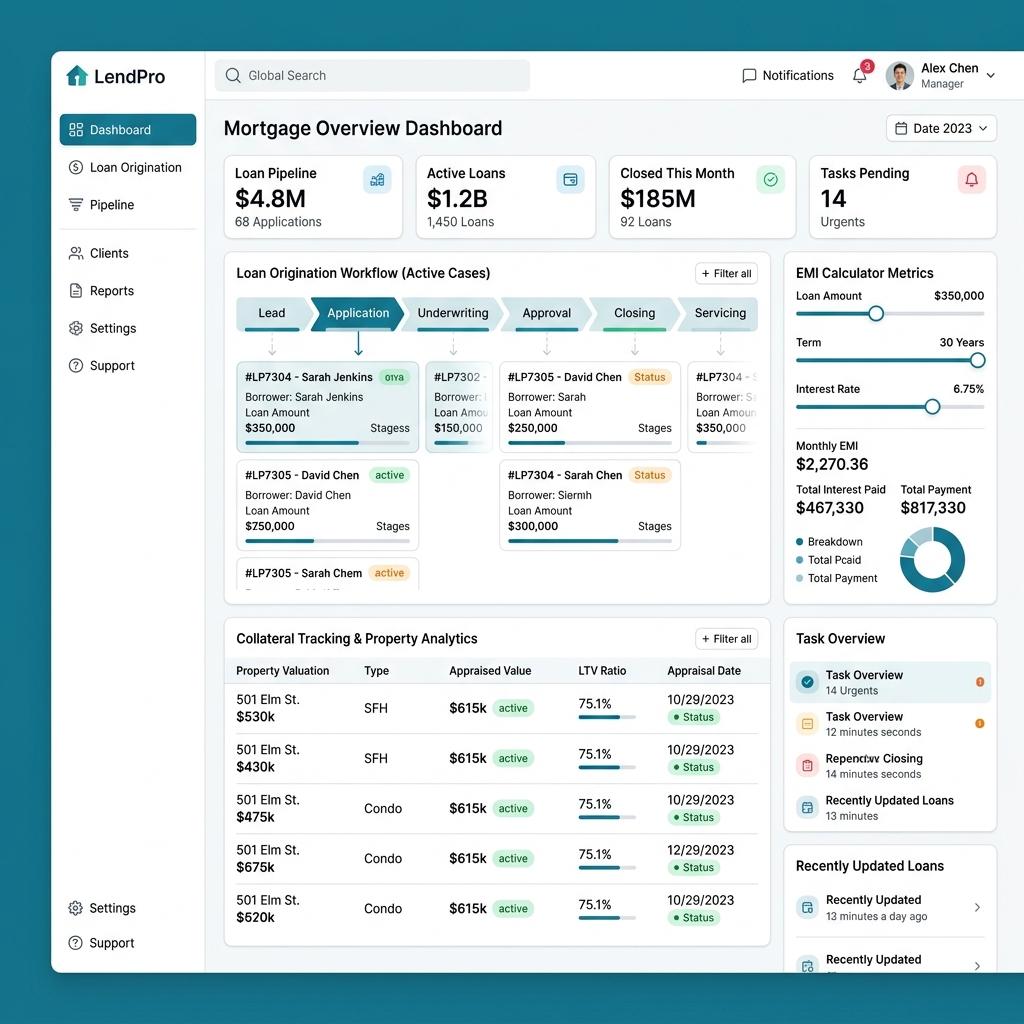Image resolution: width=1024 pixels, height=1024 pixels.
Task: Open Dashboard in the sidebar
Action: click(x=128, y=130)
